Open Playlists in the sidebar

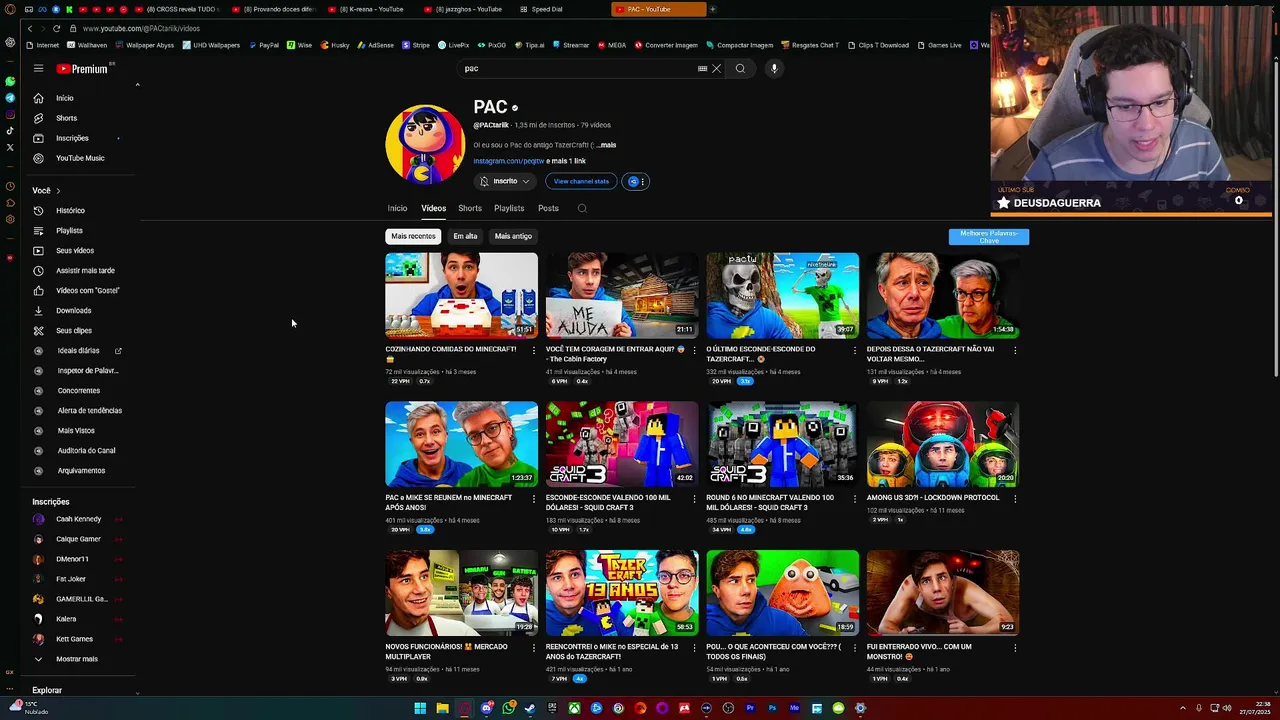click(x=69, y=231)
